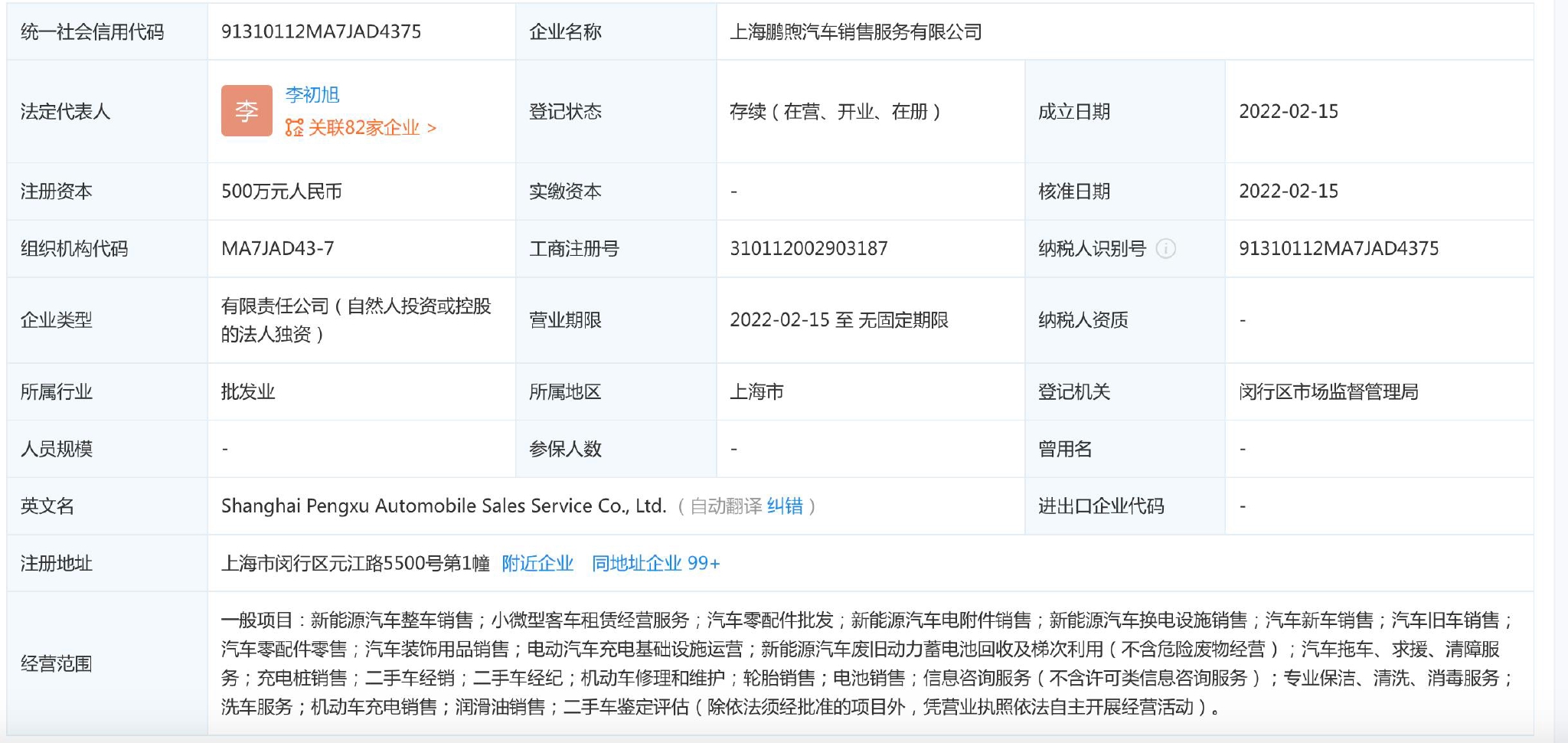
Task: Click region value 上海市
Action: (x=756, y=392)
